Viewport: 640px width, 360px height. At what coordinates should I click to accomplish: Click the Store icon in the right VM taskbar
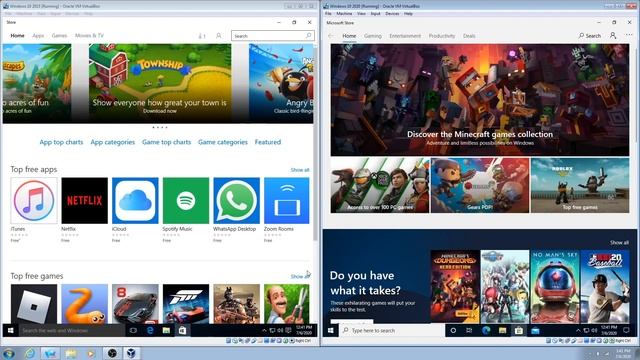pos(519,330)
